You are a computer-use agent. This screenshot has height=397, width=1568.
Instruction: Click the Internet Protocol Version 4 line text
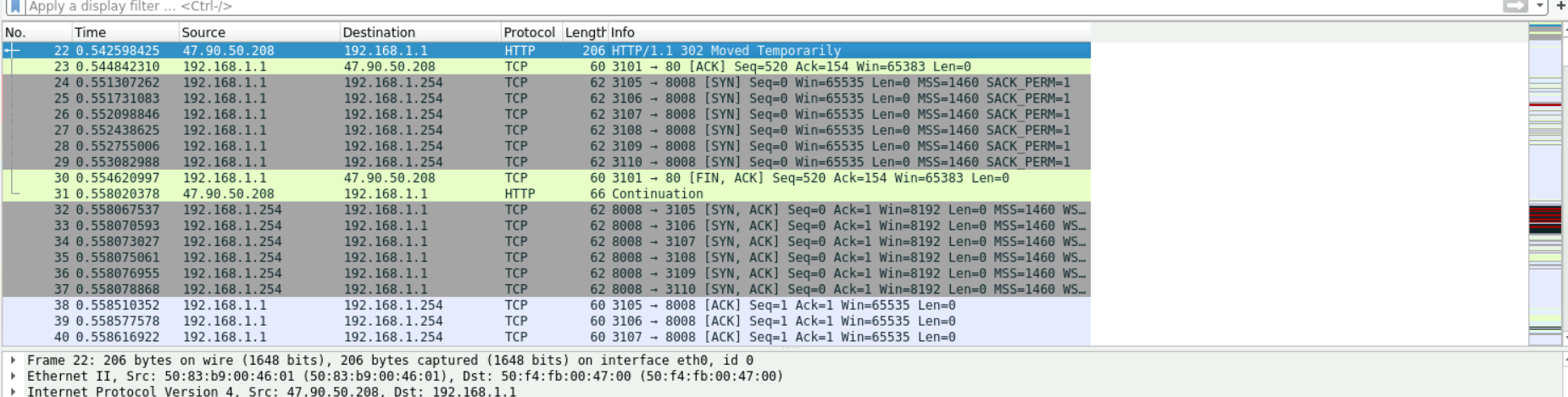pyautogui.click(x=271, y=391)
